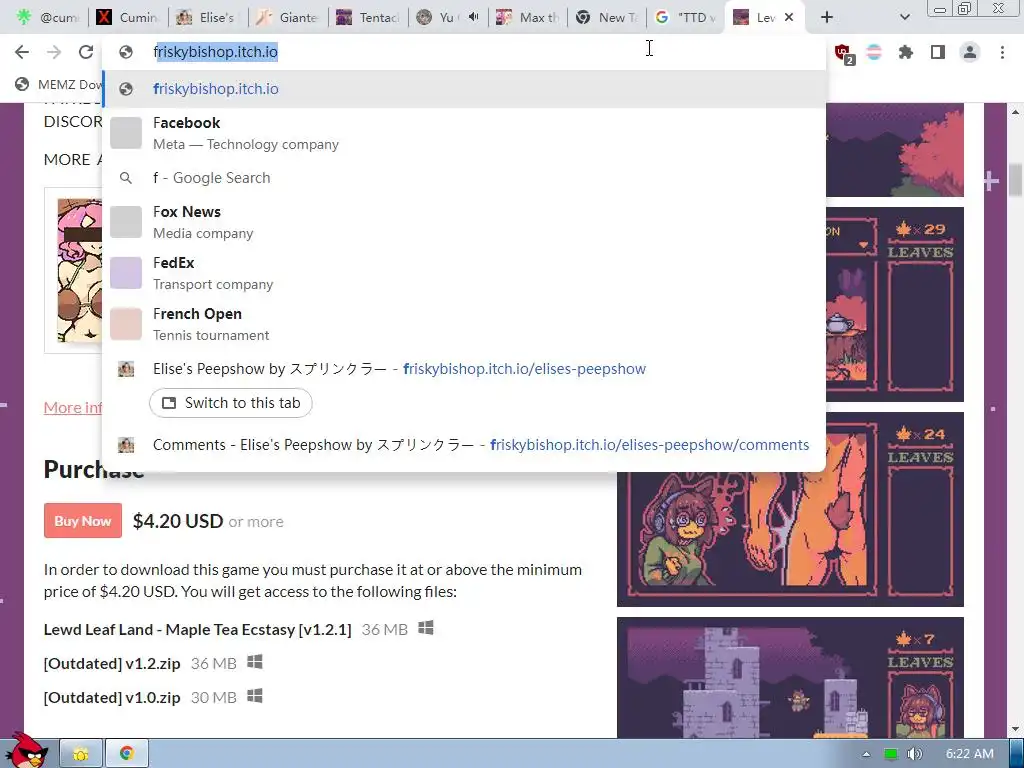This screenshot has height=768, width=1024.
Task: Close the active Lewd Leaf Land tab
Action: (789, 18)
